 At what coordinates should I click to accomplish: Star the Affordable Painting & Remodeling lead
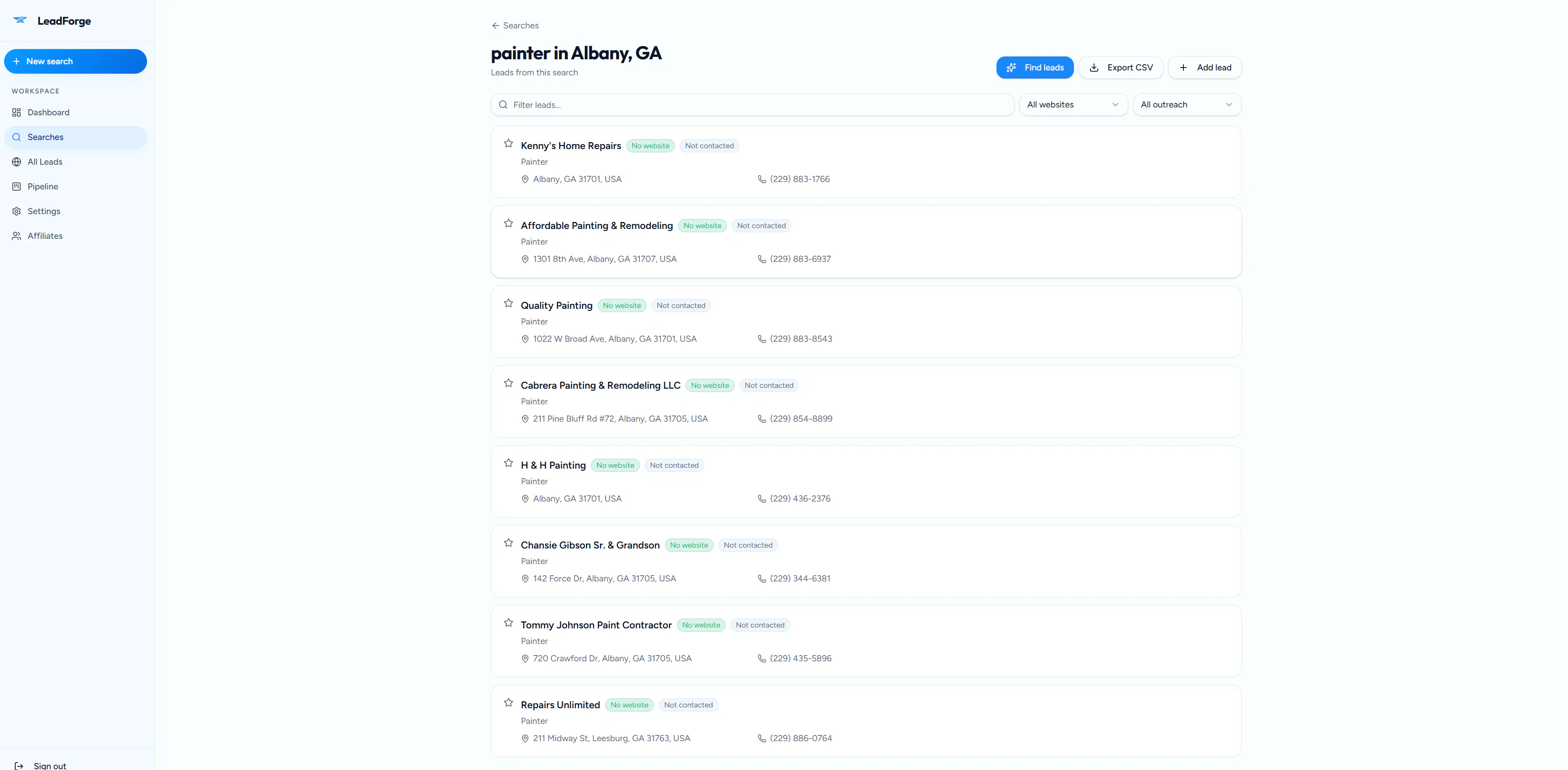[508, 224]
